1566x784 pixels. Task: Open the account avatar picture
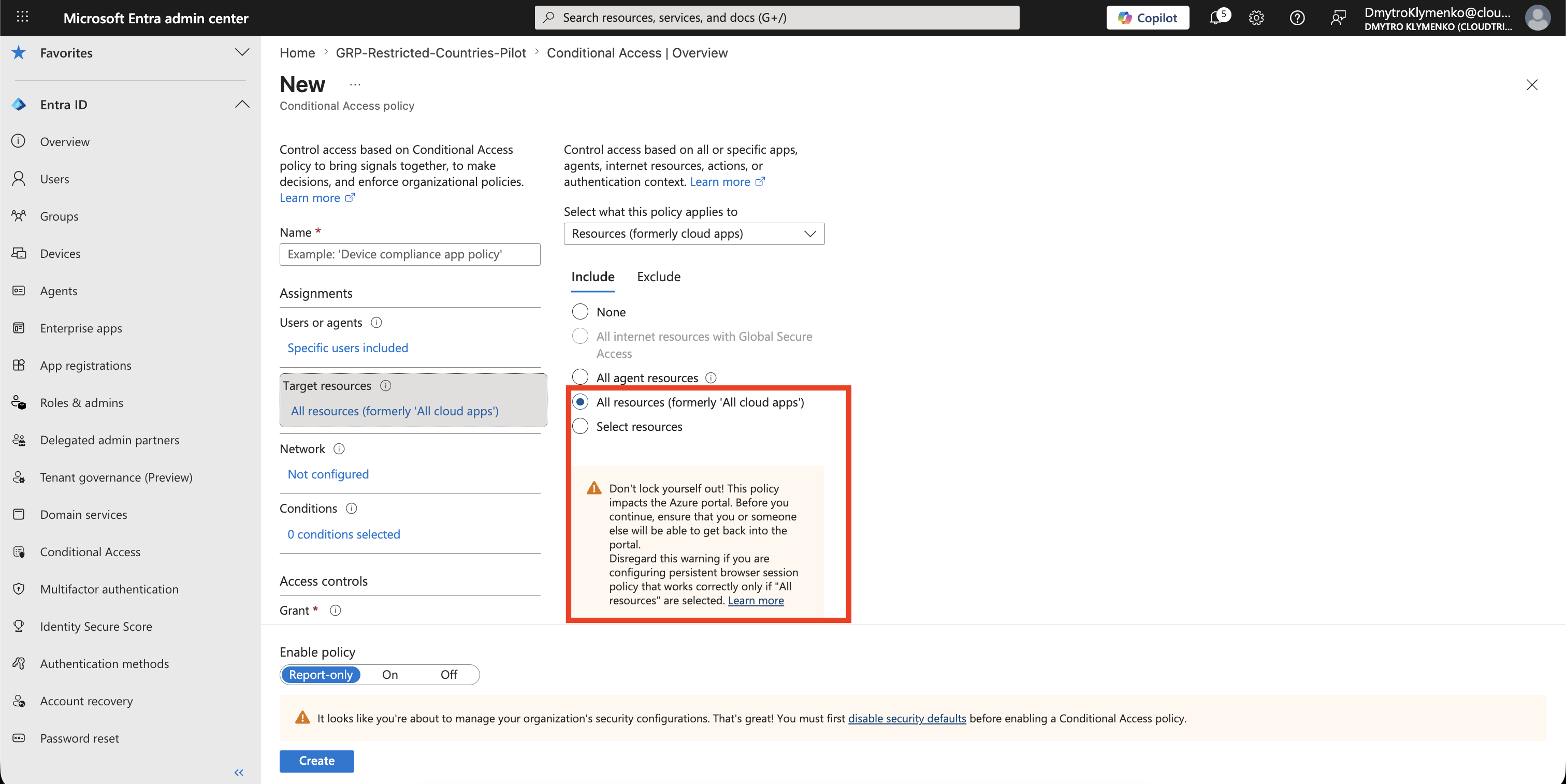pyautogui.click(x=1538, y=18)
